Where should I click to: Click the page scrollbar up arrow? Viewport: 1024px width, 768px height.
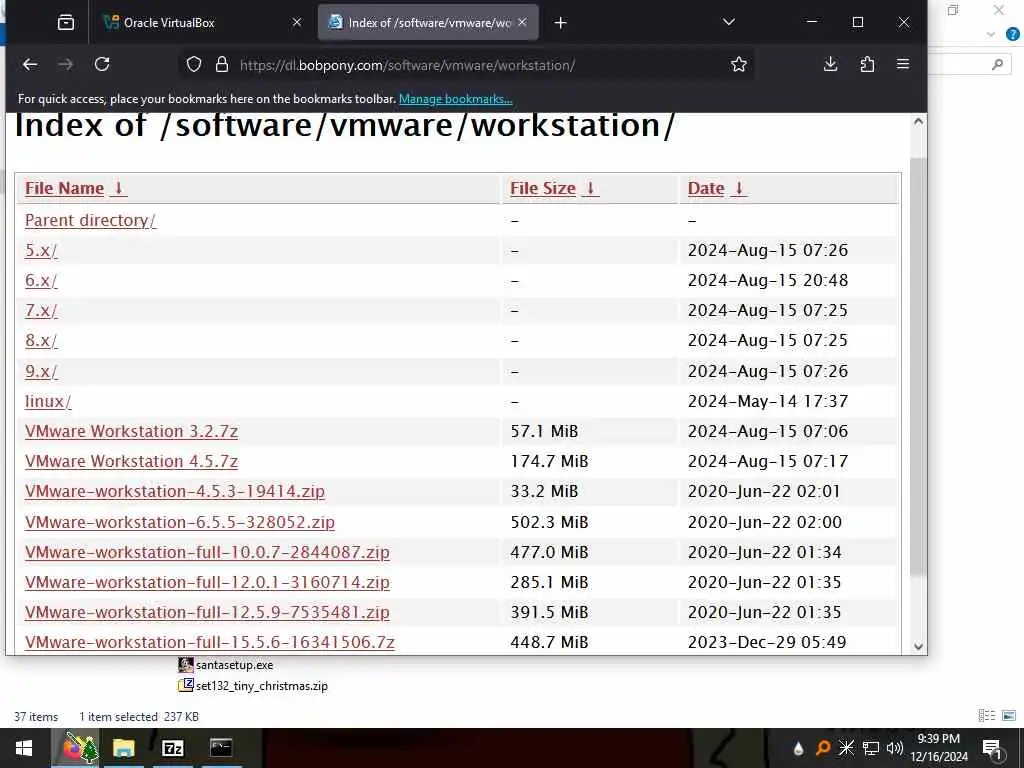click(918, 121)
